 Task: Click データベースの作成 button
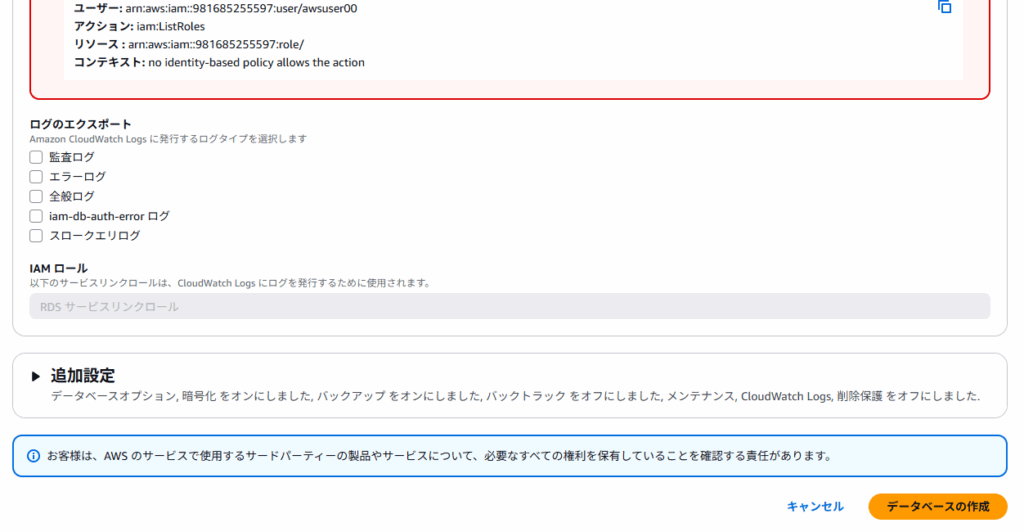(938, 507)
